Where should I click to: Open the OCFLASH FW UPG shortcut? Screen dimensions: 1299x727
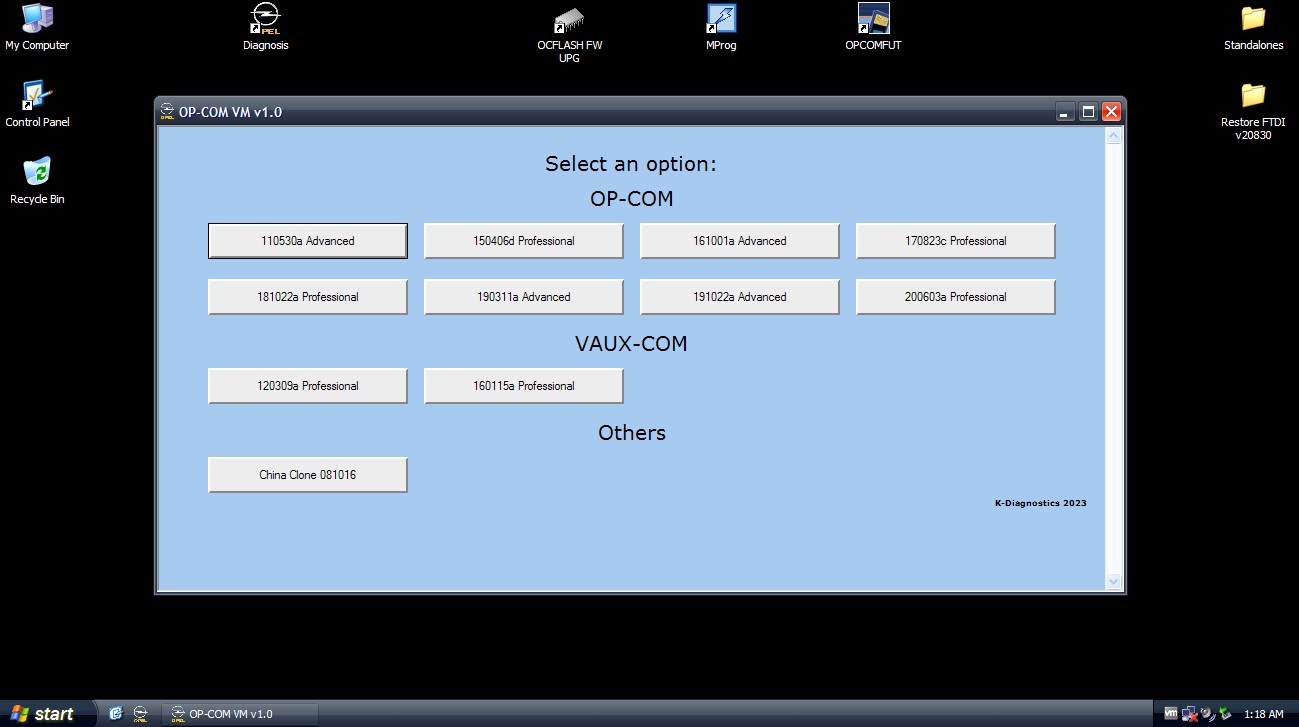point(569,33)
